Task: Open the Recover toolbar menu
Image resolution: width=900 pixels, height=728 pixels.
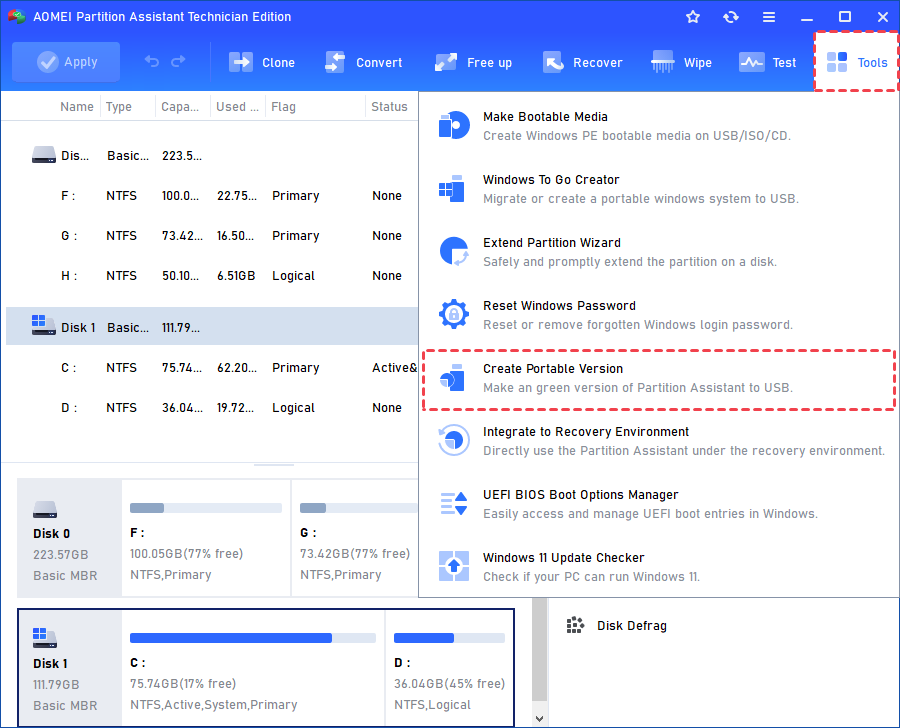Action: (583, 63)
